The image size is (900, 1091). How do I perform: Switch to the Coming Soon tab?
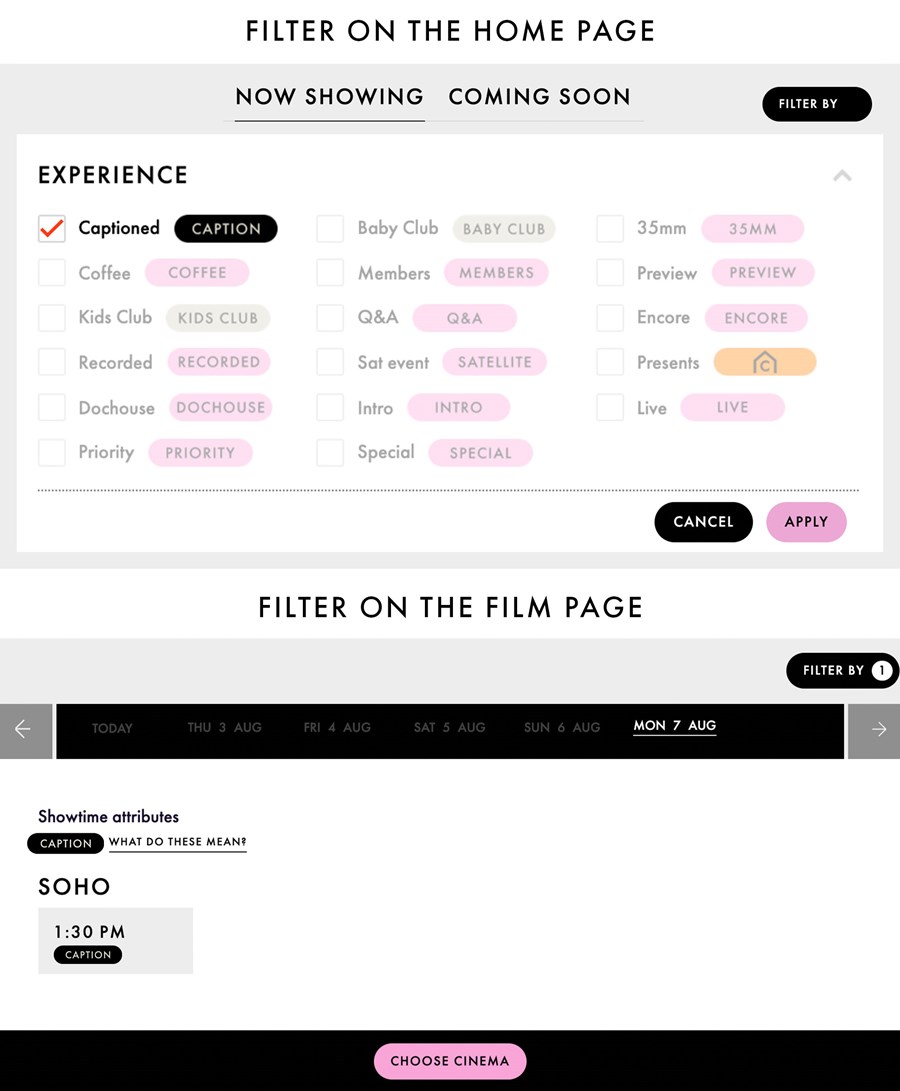coord(539,97)
